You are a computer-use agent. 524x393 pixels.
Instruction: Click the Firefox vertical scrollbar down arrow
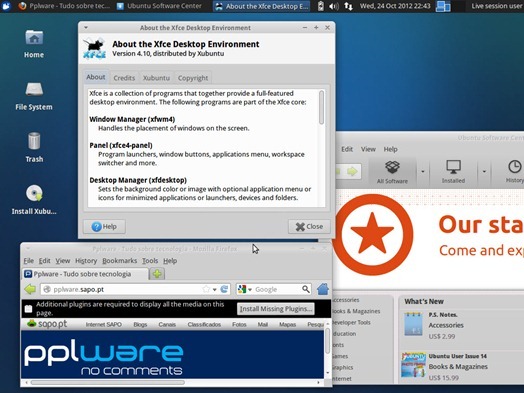(328, 373)
